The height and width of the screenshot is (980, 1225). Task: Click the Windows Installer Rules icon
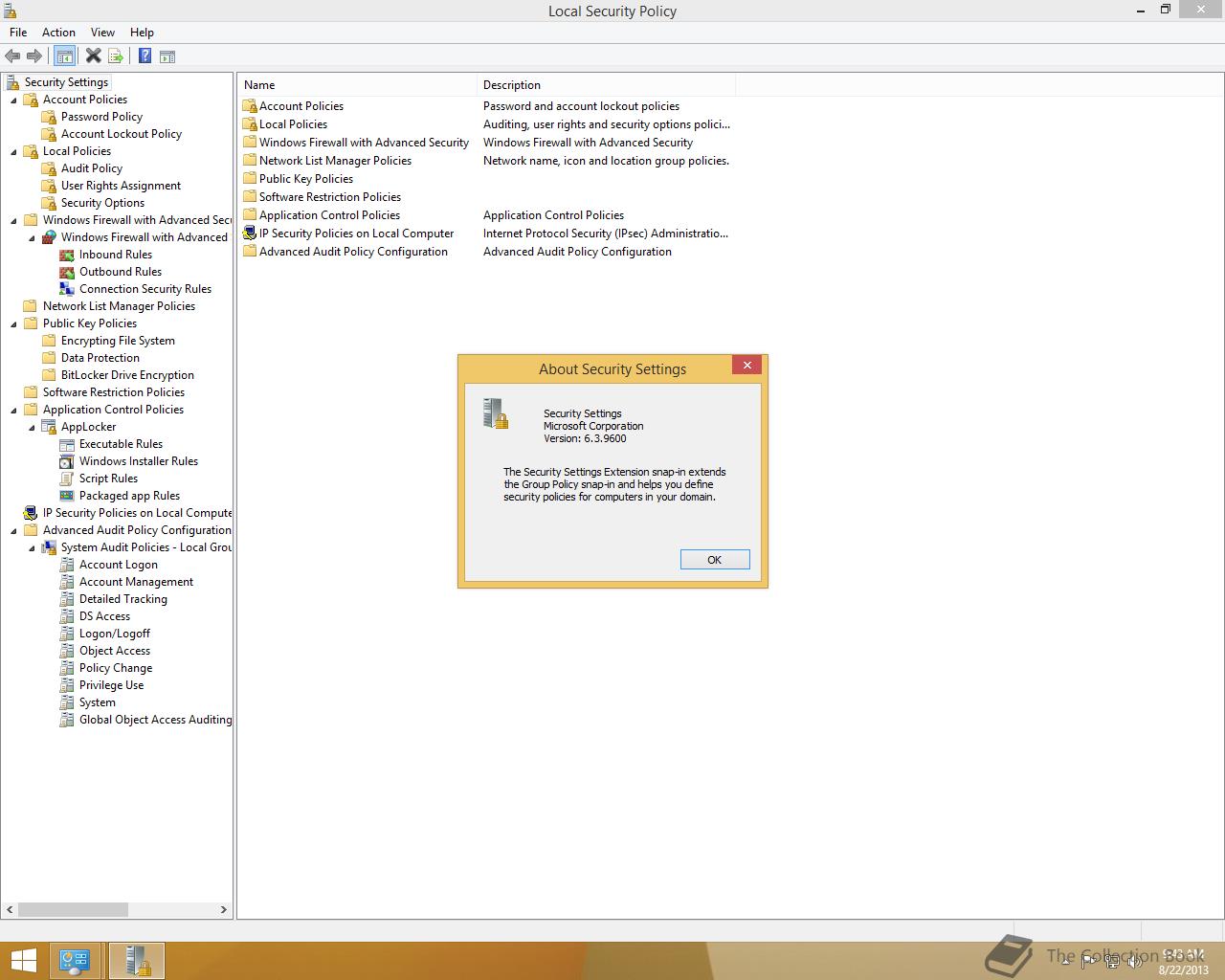tap(67, 461)
